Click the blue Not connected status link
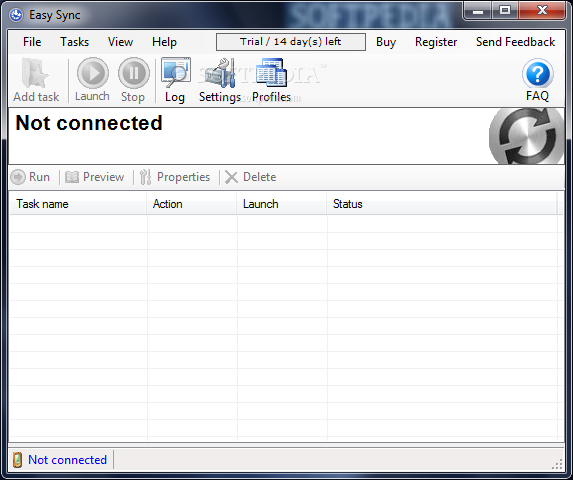This screenshot has height=480, width=573. tap(67, 460)
